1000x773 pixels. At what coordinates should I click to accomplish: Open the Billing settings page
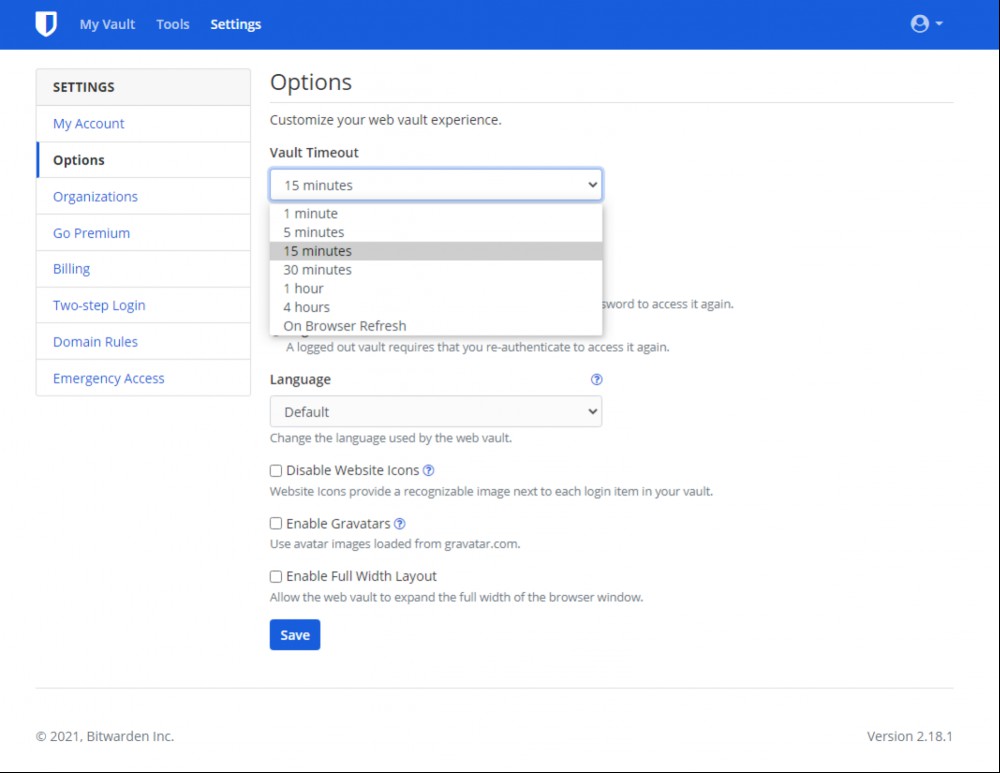143,269
